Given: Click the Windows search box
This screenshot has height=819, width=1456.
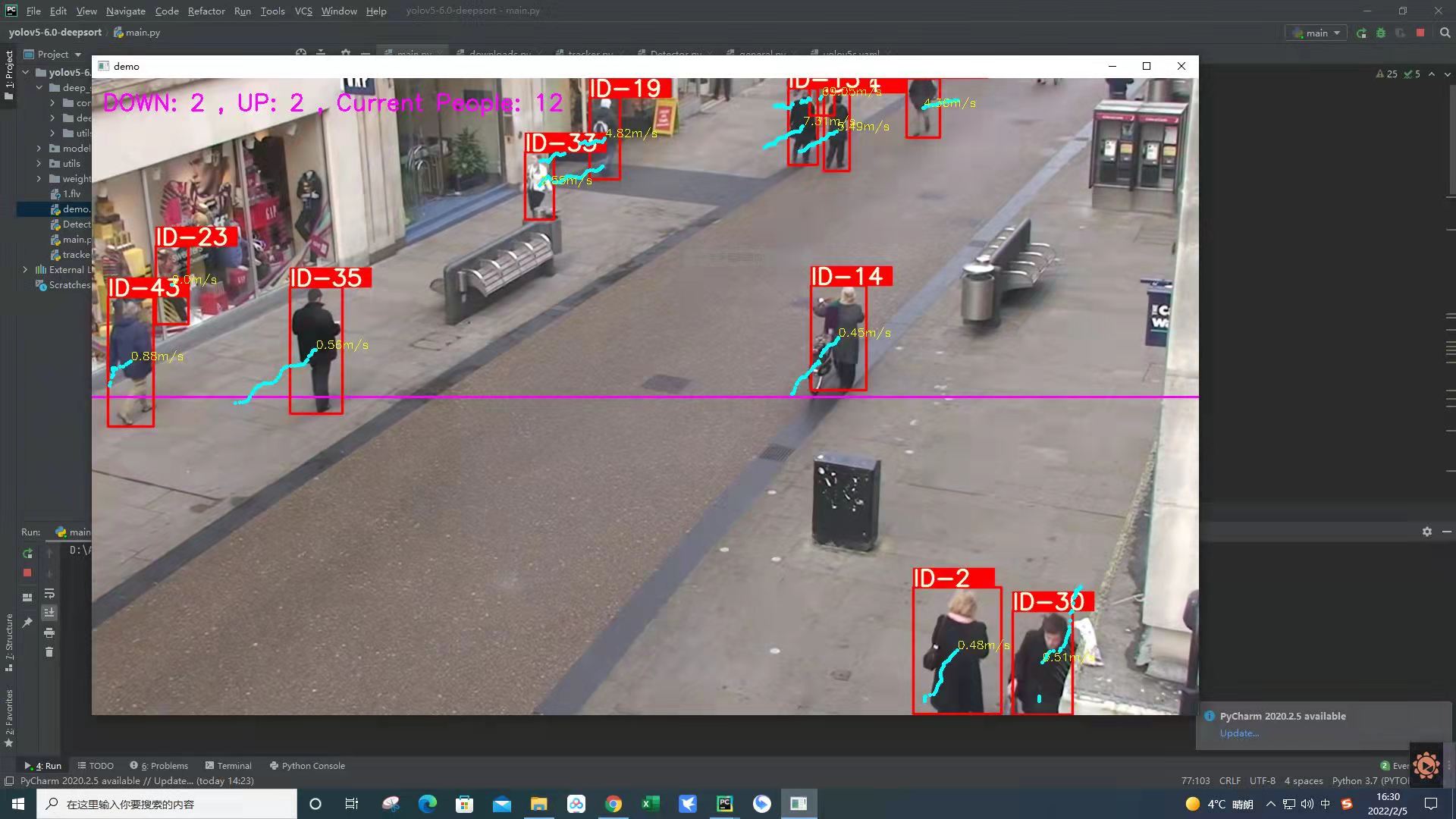Looking at the screenshot, I should 167,804.
